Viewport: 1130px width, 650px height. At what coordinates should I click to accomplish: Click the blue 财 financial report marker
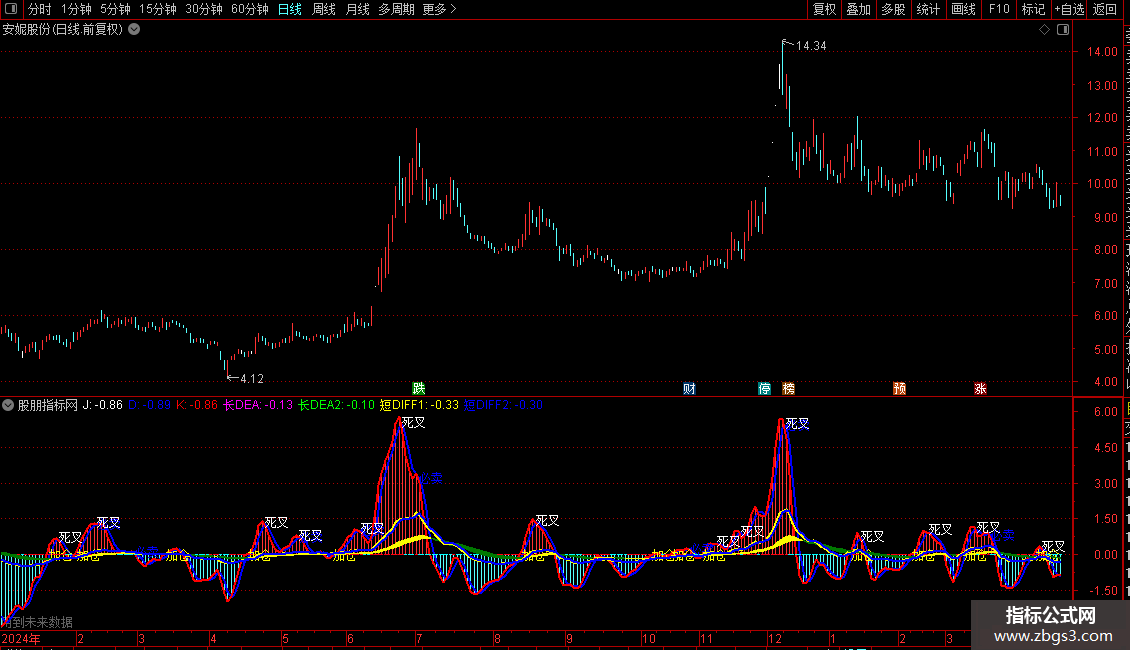click(x=690, y=388)
